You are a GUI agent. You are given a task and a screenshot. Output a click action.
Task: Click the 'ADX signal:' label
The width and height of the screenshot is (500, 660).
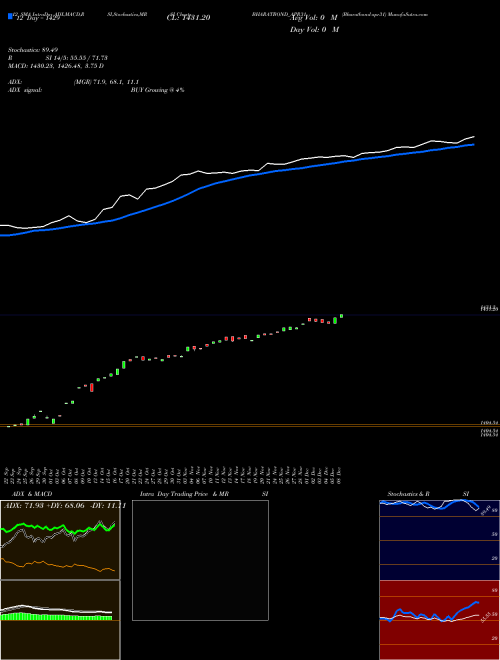tap(25, 90)
